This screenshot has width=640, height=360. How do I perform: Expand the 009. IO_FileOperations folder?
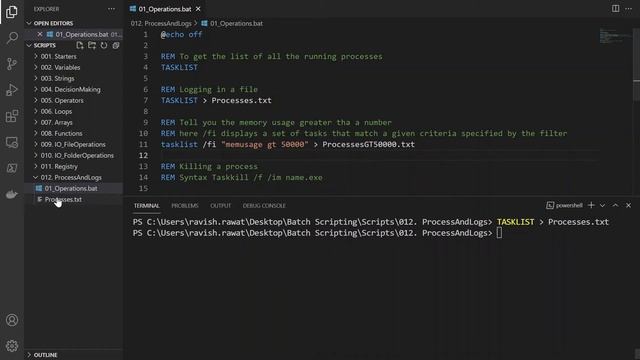click(73, 144)
